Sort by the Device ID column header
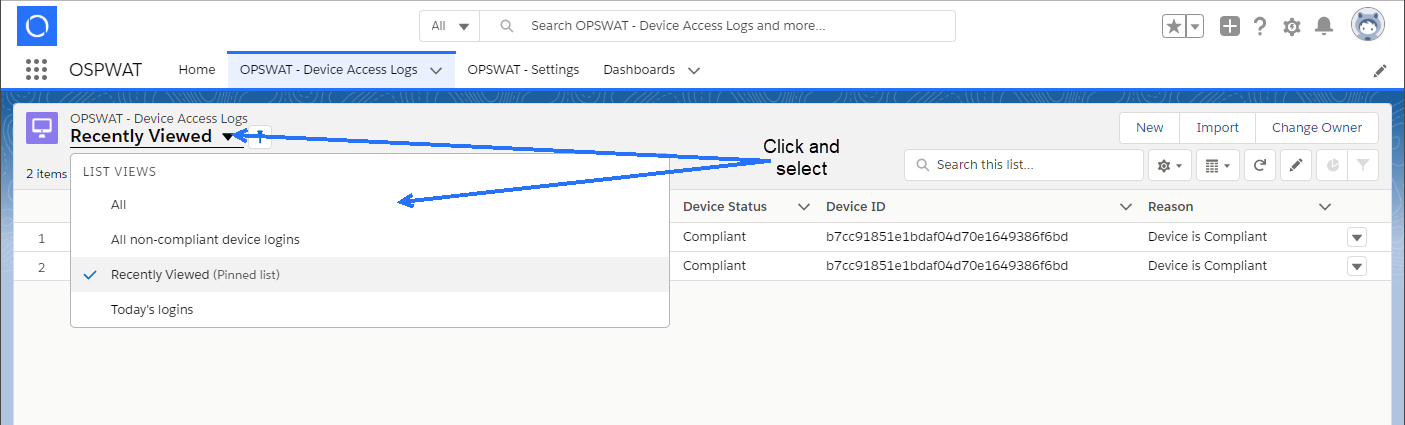1405x425 pixels. 855,207
